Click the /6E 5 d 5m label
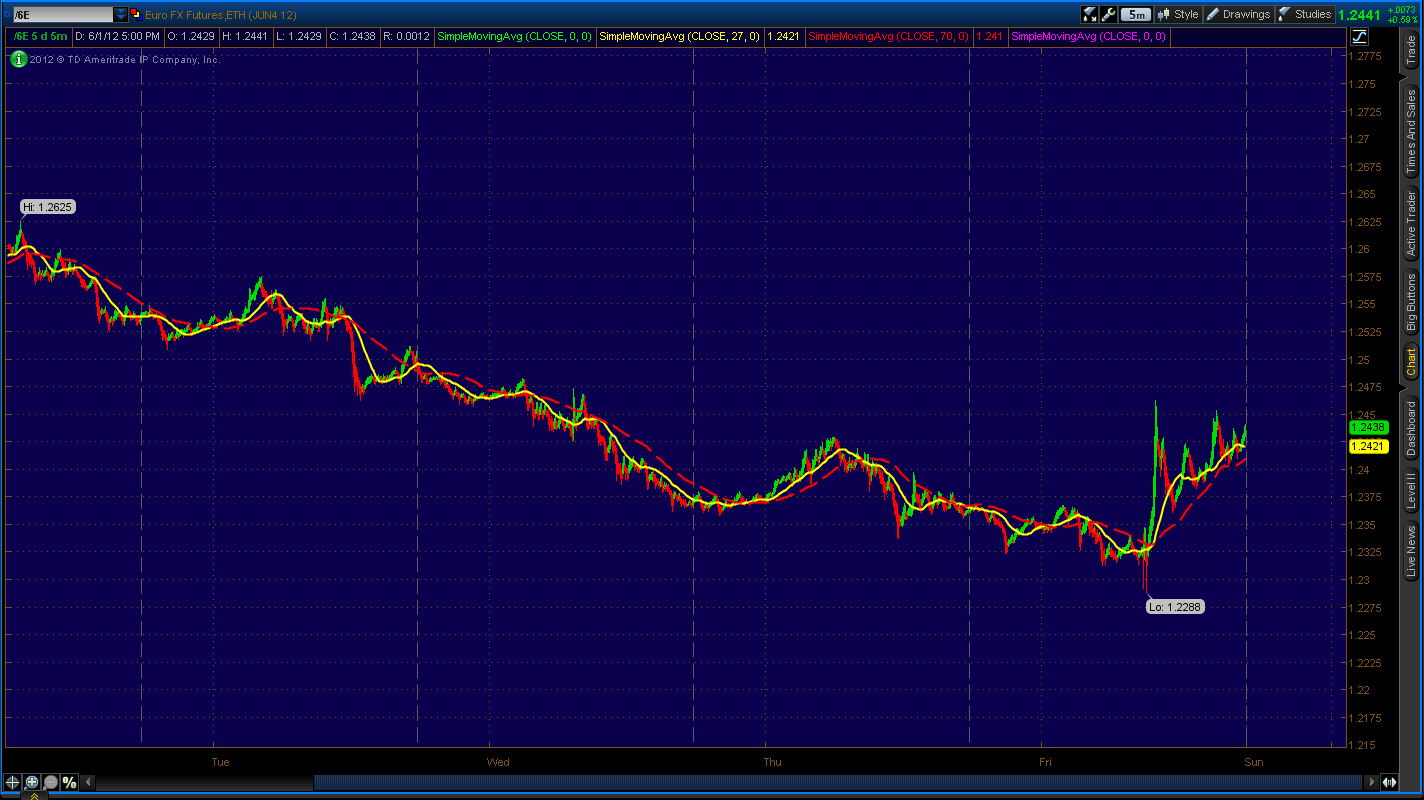1424x800 pixels. click(x=40, y=36)
